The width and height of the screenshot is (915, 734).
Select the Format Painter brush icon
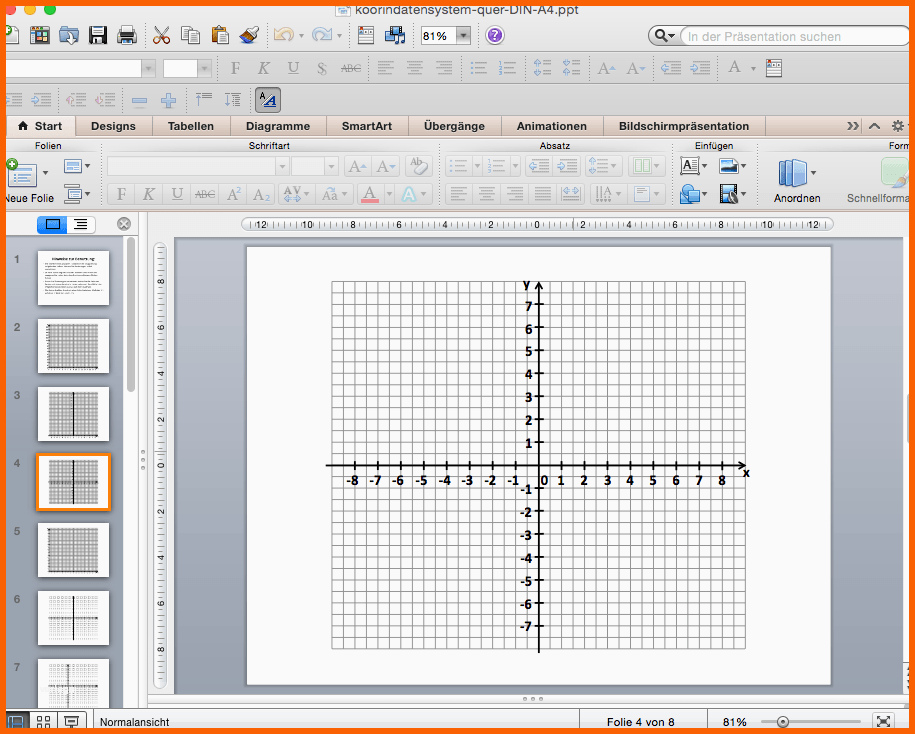(249, 36)
